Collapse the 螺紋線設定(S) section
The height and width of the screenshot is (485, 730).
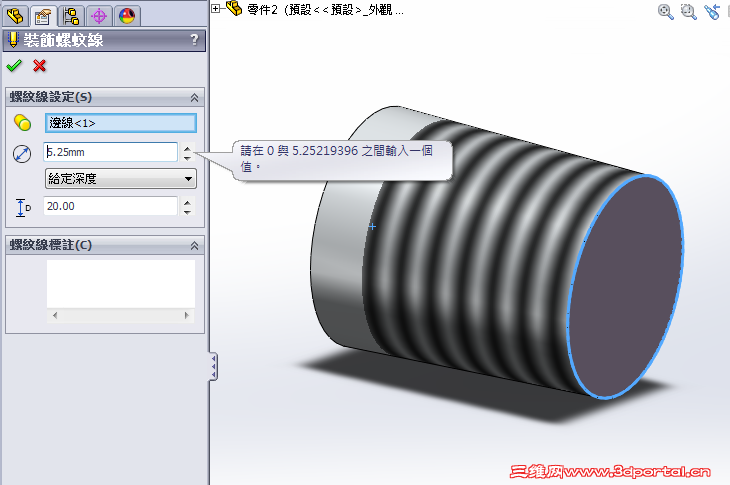point(194,97)
